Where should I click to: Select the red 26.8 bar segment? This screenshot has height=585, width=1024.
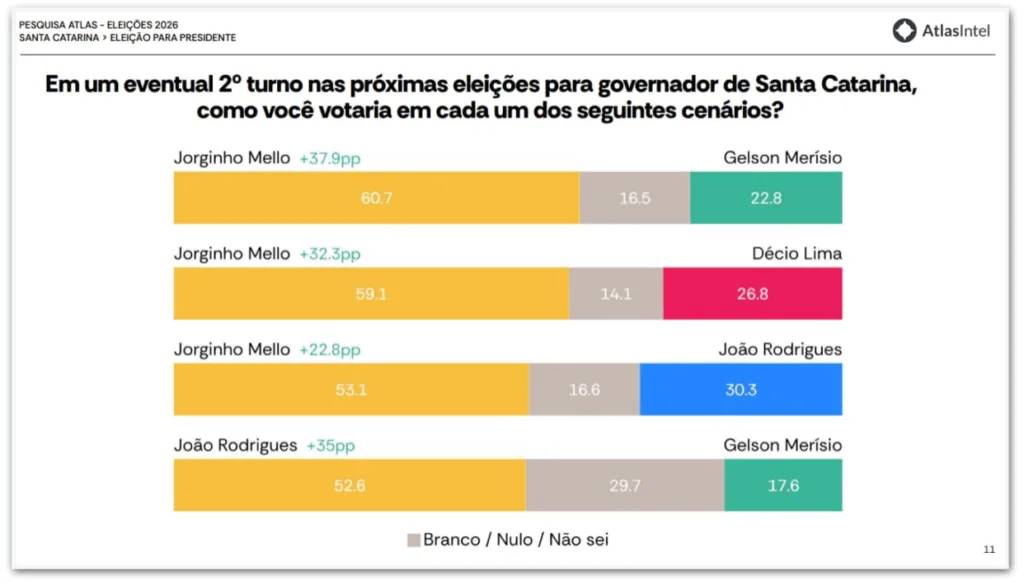[x=752, y=294]
